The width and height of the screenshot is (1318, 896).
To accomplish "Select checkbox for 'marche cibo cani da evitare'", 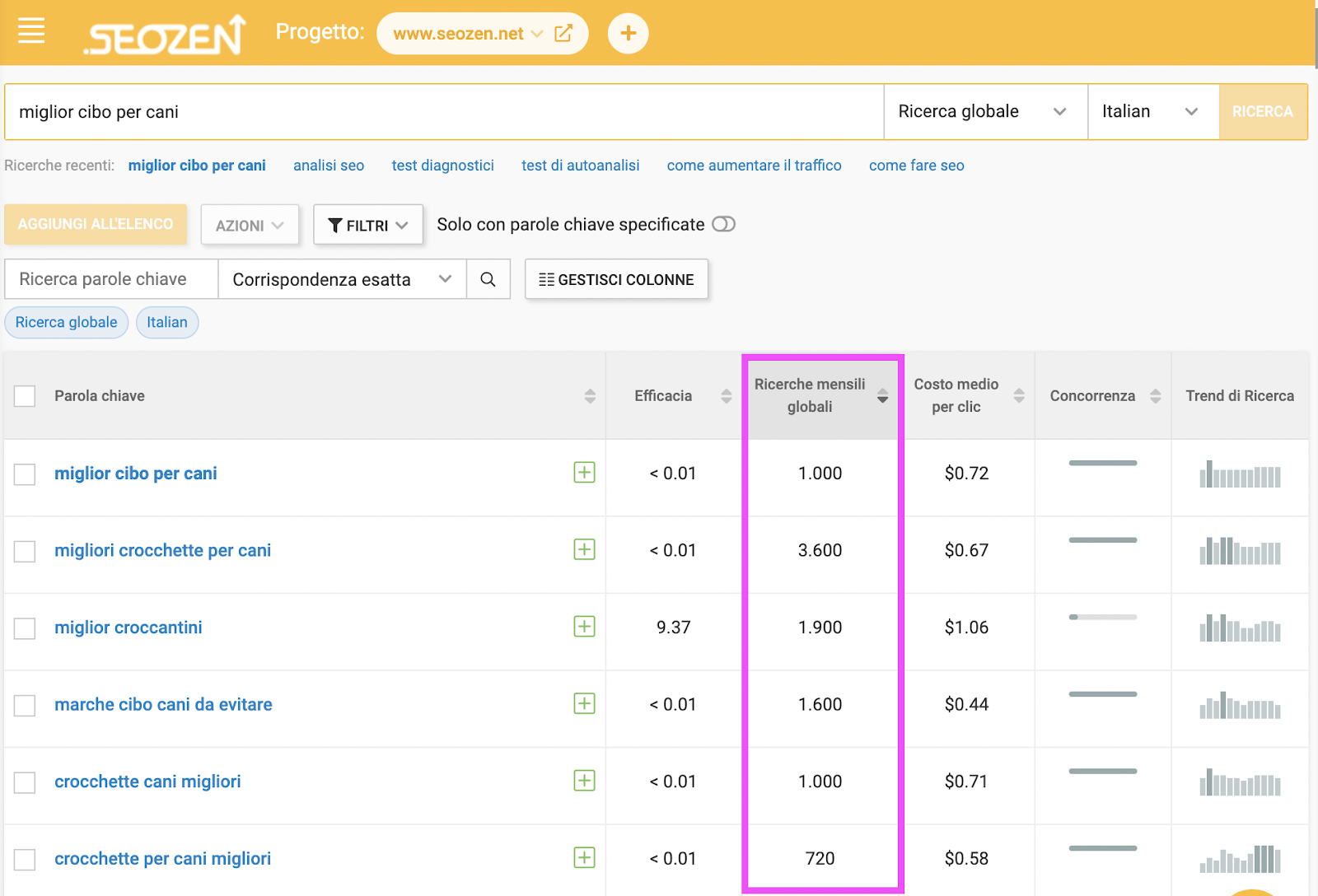I will tap(25, 705).
